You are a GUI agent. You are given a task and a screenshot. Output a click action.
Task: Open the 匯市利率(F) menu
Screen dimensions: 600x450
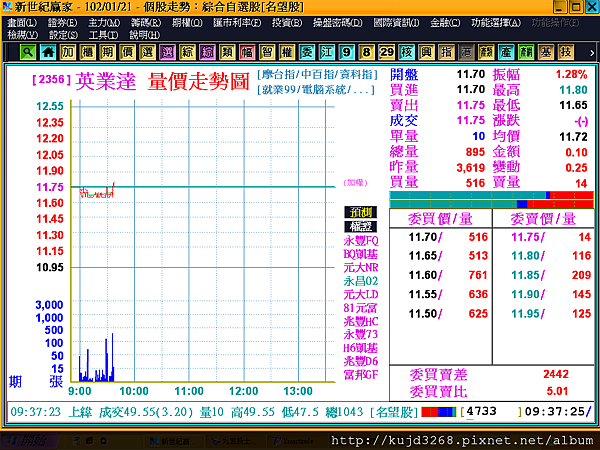237,23
